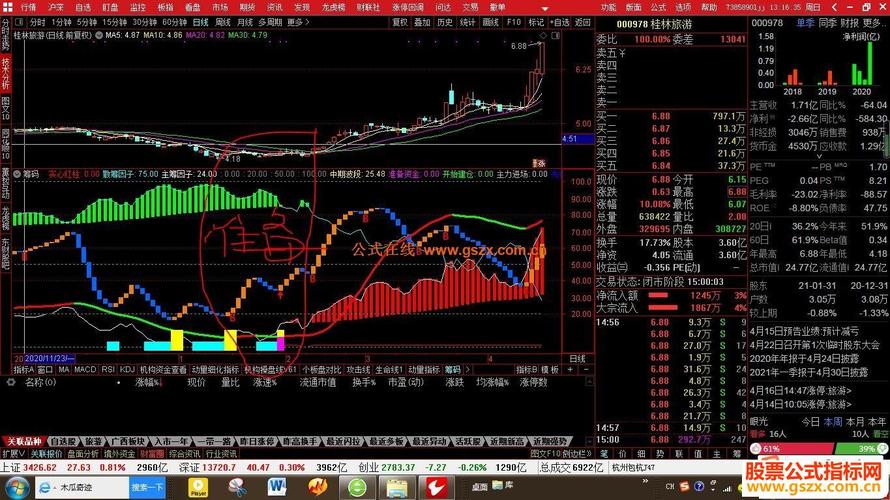
Task: Expand the 更多 periods dropdown
Action: tap(298, 22)
